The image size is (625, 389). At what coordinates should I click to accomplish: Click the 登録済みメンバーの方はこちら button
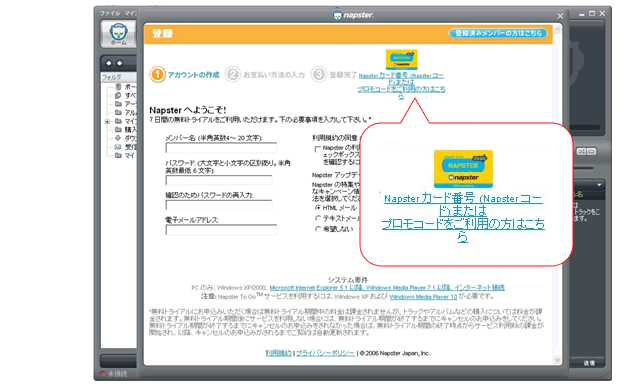[x=498, y=33]
